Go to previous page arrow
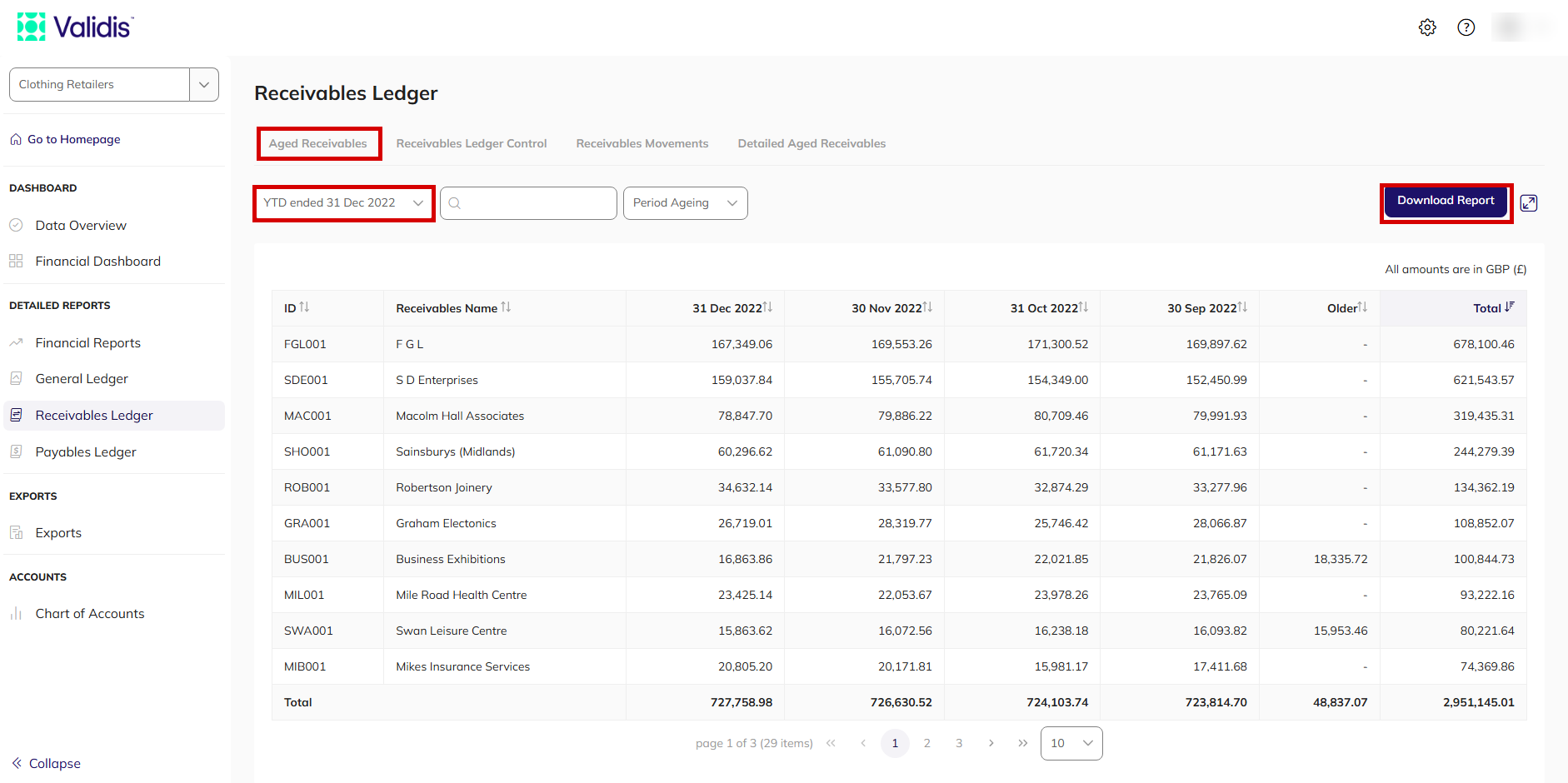 (x=863, y=743)
